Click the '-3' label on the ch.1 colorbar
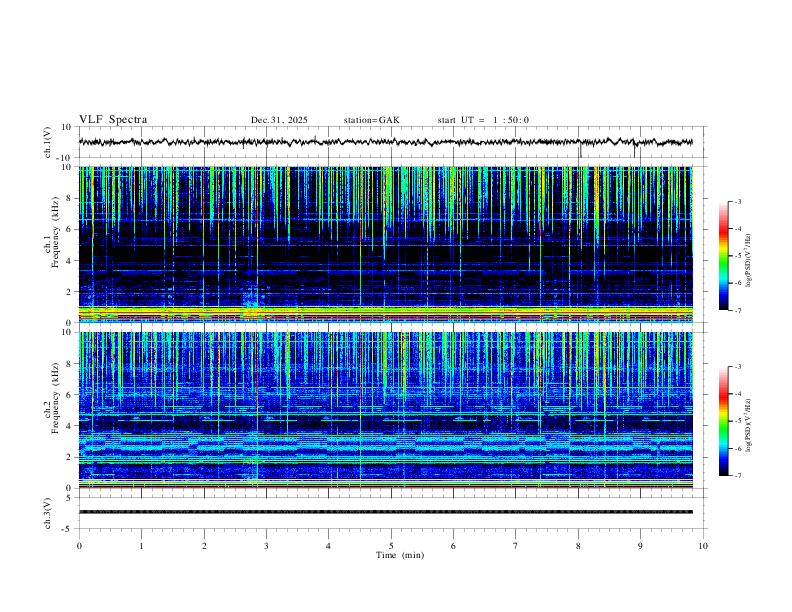792x612 pixels. tap(737, 201)
